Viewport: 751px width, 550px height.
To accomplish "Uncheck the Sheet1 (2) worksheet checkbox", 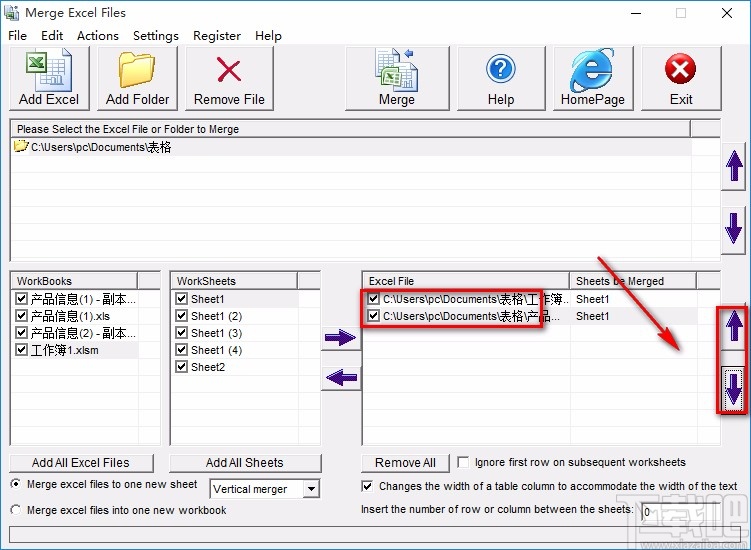I will (x=181, y=316).
